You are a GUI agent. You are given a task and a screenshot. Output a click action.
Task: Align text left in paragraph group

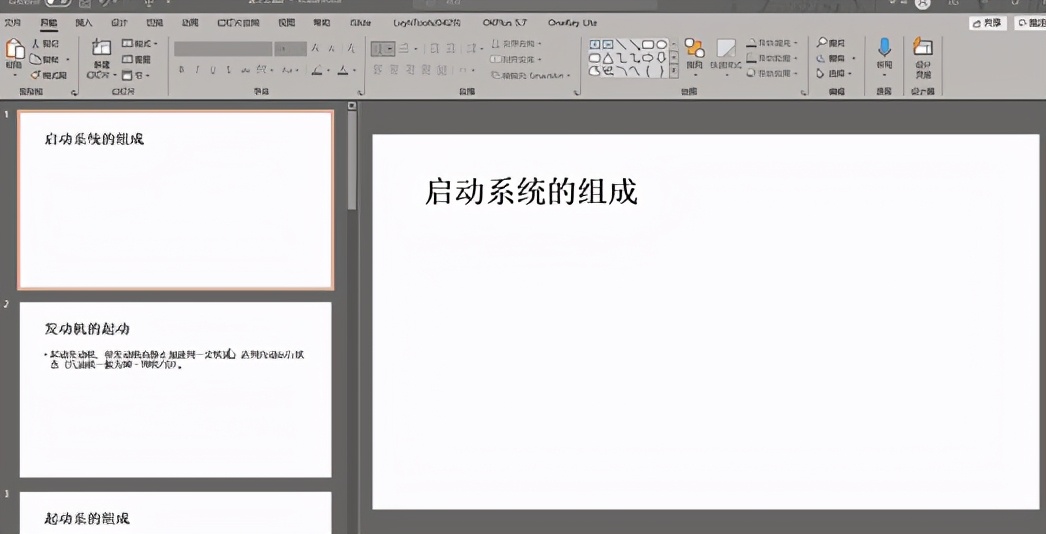tap(378, 69)
